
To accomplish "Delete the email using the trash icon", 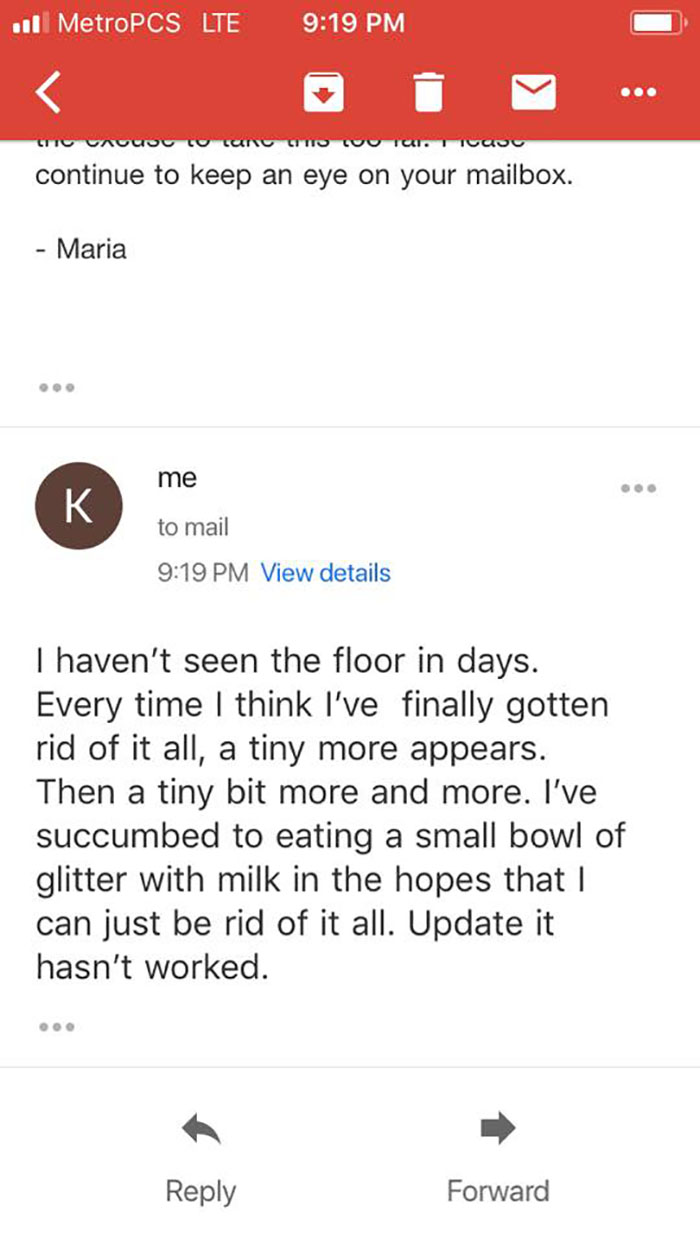I will click(x=430, y=91).
